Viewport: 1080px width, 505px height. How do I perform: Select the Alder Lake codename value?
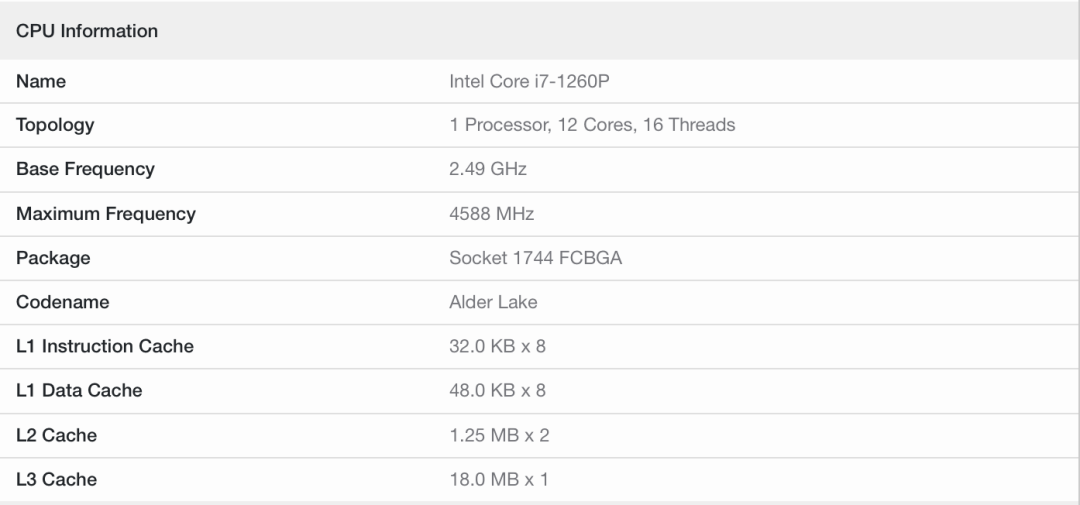[x=493, y=302]
